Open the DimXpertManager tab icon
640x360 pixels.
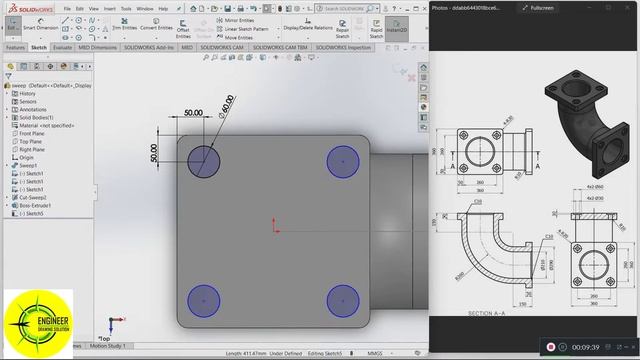[50, 66]
